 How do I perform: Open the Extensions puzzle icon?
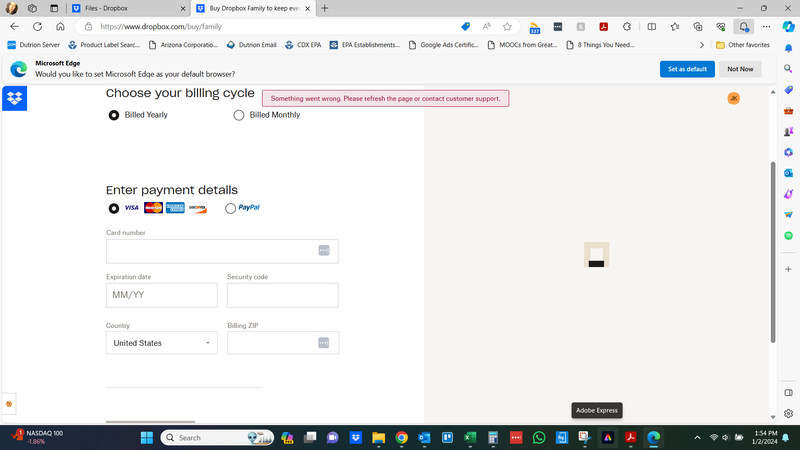627,27
